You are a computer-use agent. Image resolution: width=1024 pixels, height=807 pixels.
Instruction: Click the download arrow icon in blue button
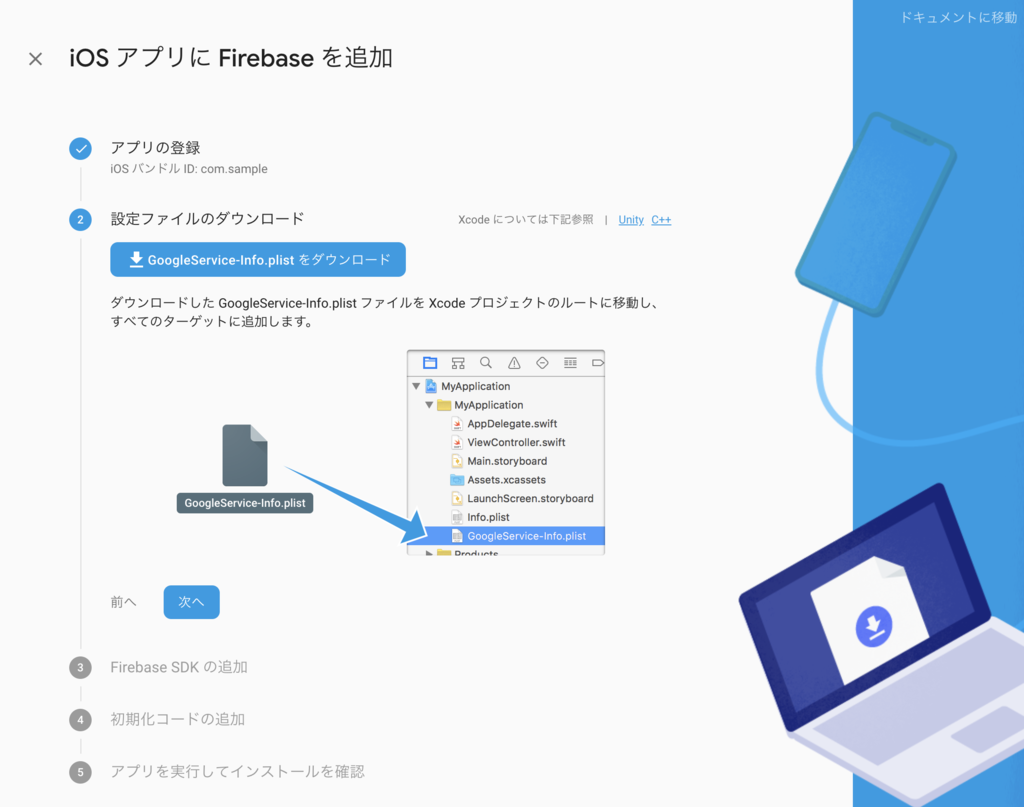pyautogui.click(x=136, y=259)
